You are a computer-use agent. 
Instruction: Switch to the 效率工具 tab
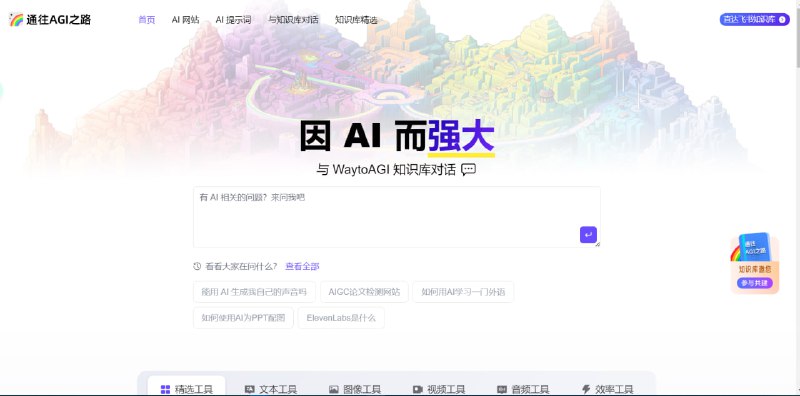point(607,389)
